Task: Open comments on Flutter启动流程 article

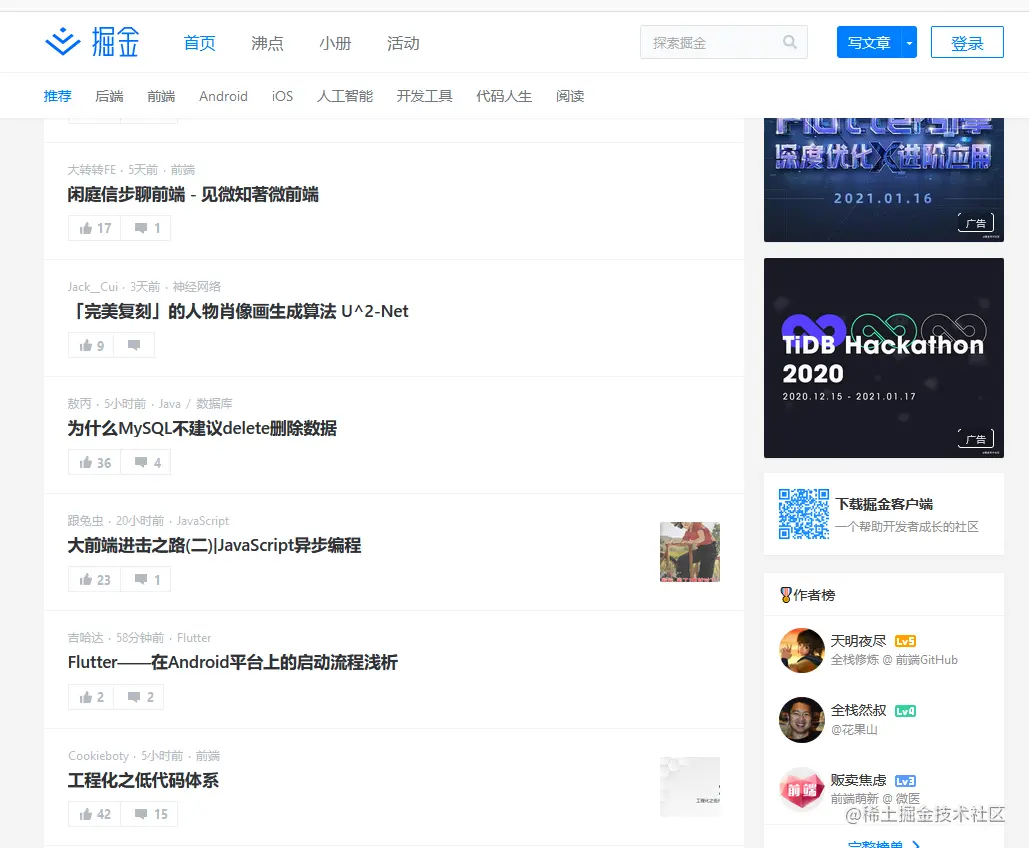Action: (x=138, y=696)
